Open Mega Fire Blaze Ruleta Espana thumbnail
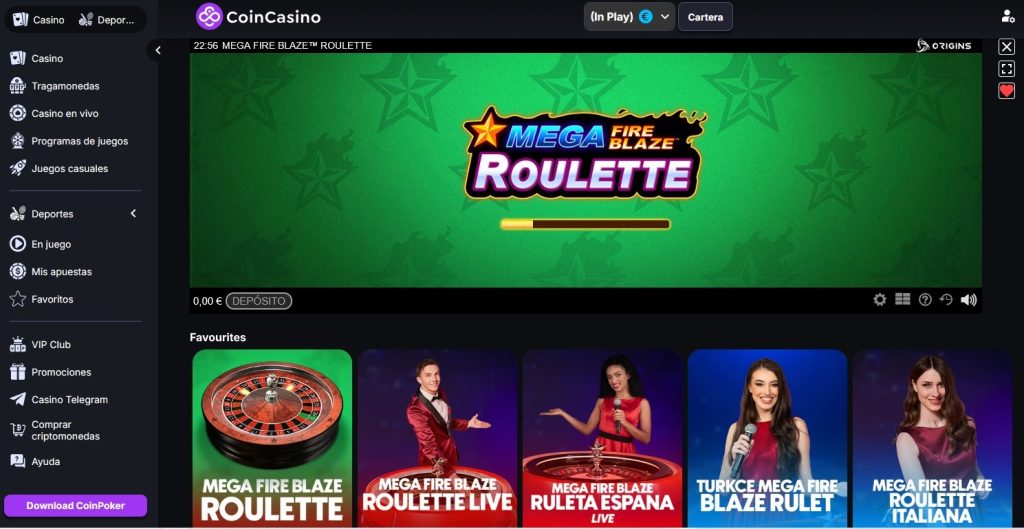 tap(601, 438)
